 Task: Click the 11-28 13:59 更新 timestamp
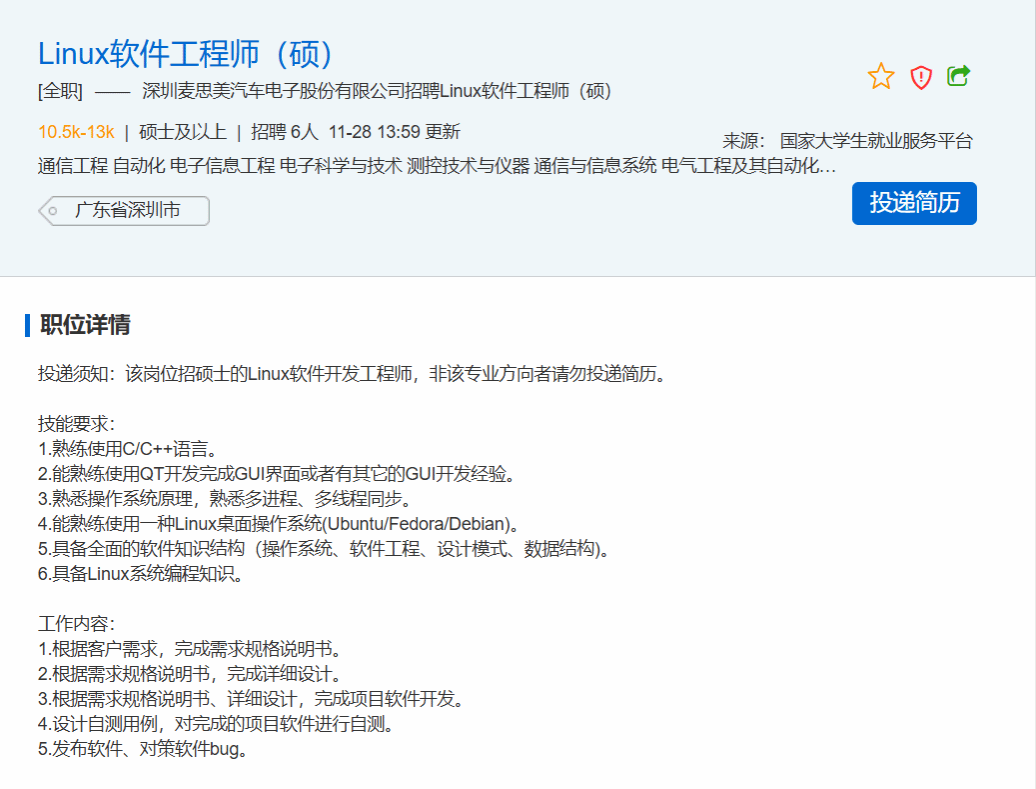point(394,132)
